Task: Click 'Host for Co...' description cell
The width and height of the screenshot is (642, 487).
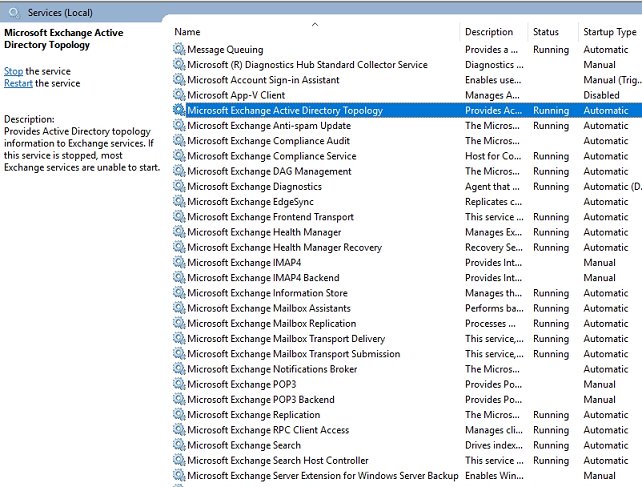Action: point(493,156)
